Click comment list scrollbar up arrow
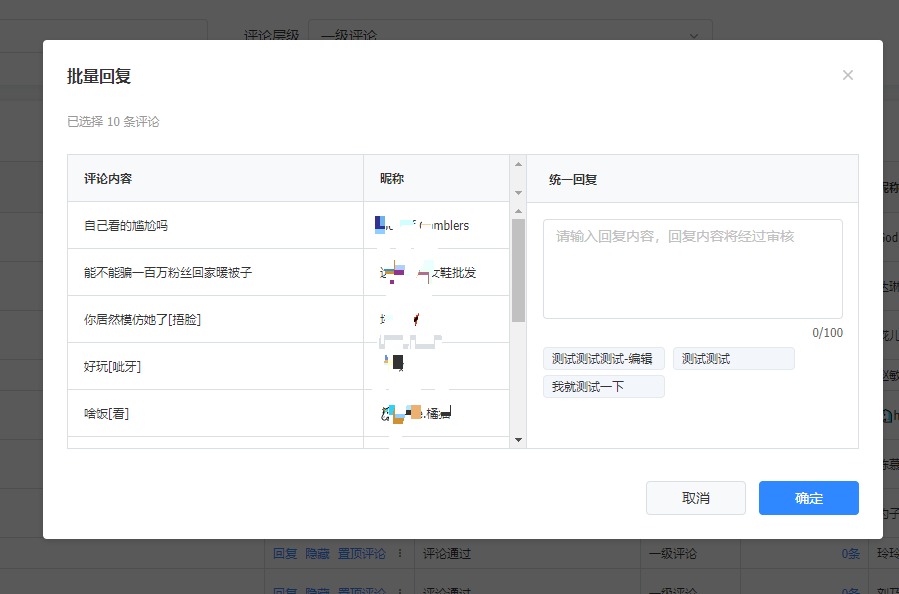The image size is (899, 594). point(518,211)
